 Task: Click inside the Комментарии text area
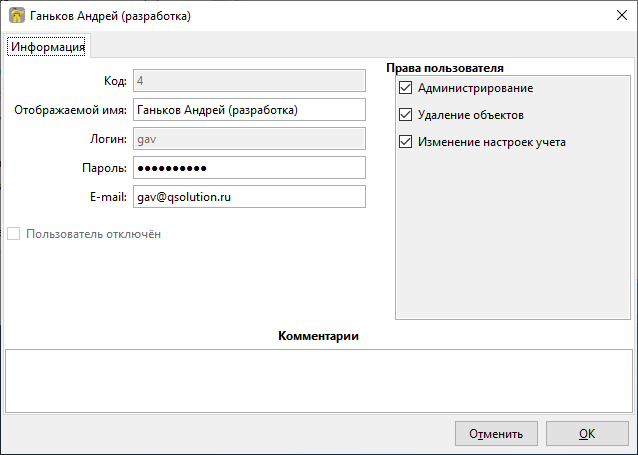[318, 378]
